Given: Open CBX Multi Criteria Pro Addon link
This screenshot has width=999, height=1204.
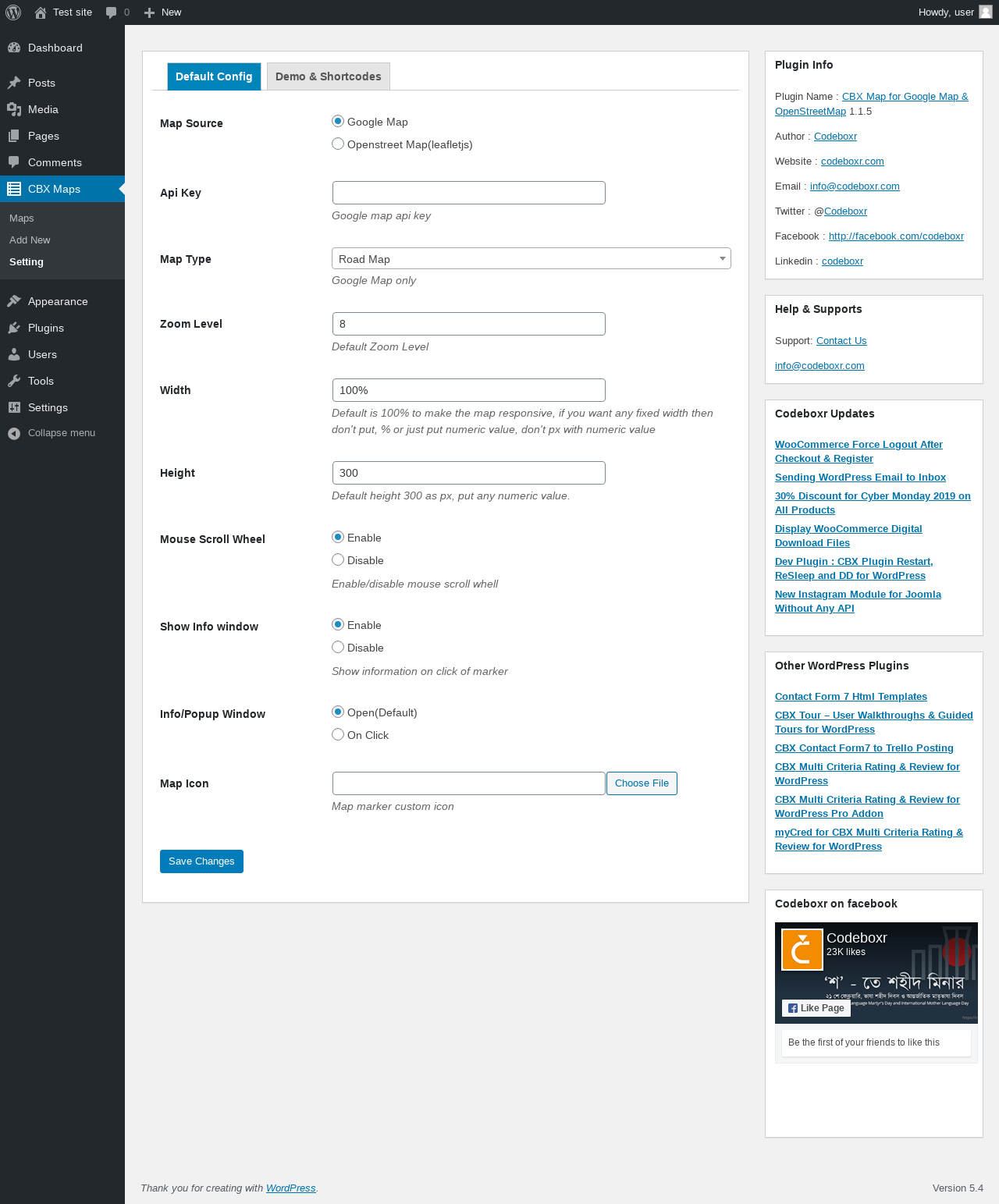Looking at the screenshot, I should pos(867,807).
